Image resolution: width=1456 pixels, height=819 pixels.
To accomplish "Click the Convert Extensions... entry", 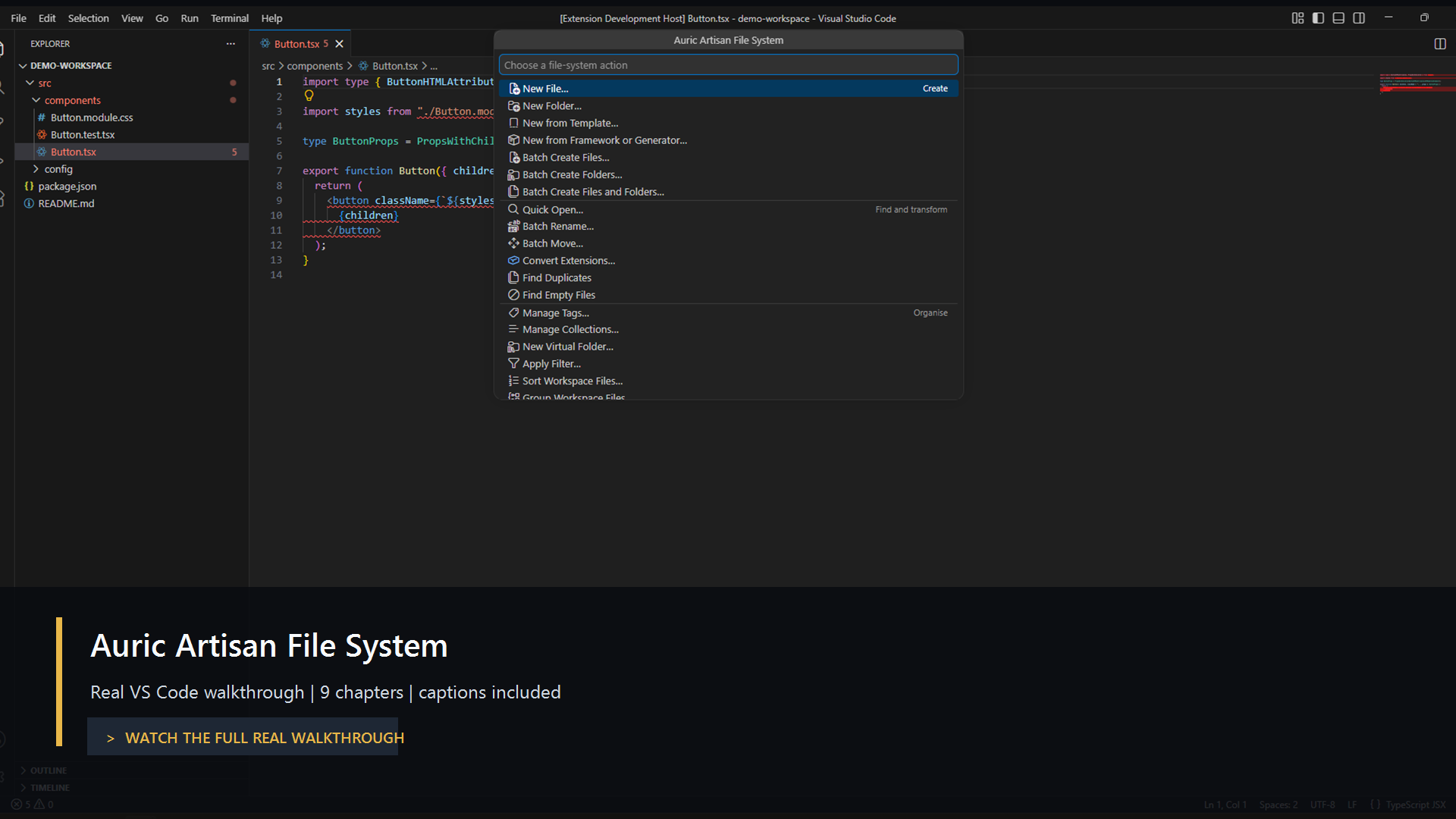I will point(728,261).
